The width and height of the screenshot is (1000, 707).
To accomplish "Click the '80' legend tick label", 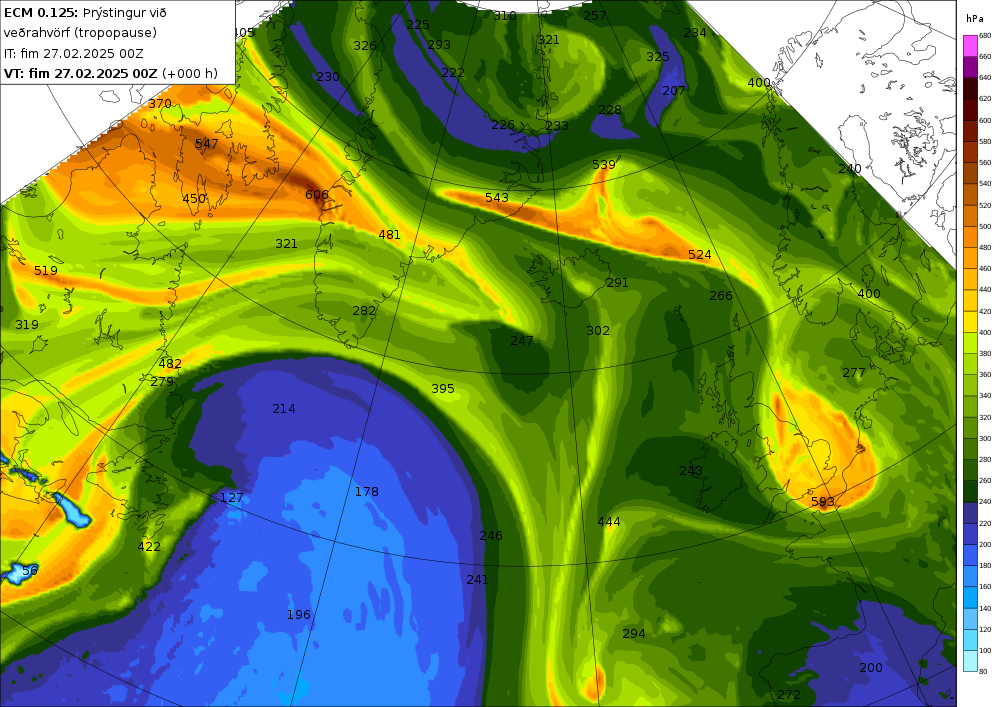I will point(983,671).
